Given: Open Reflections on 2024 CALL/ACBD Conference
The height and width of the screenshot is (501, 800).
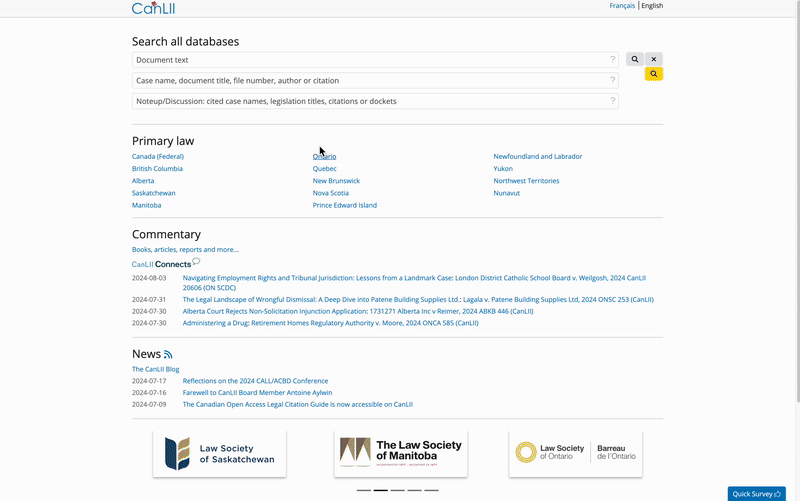Looking at the screenshot, I should pos(255,381).
